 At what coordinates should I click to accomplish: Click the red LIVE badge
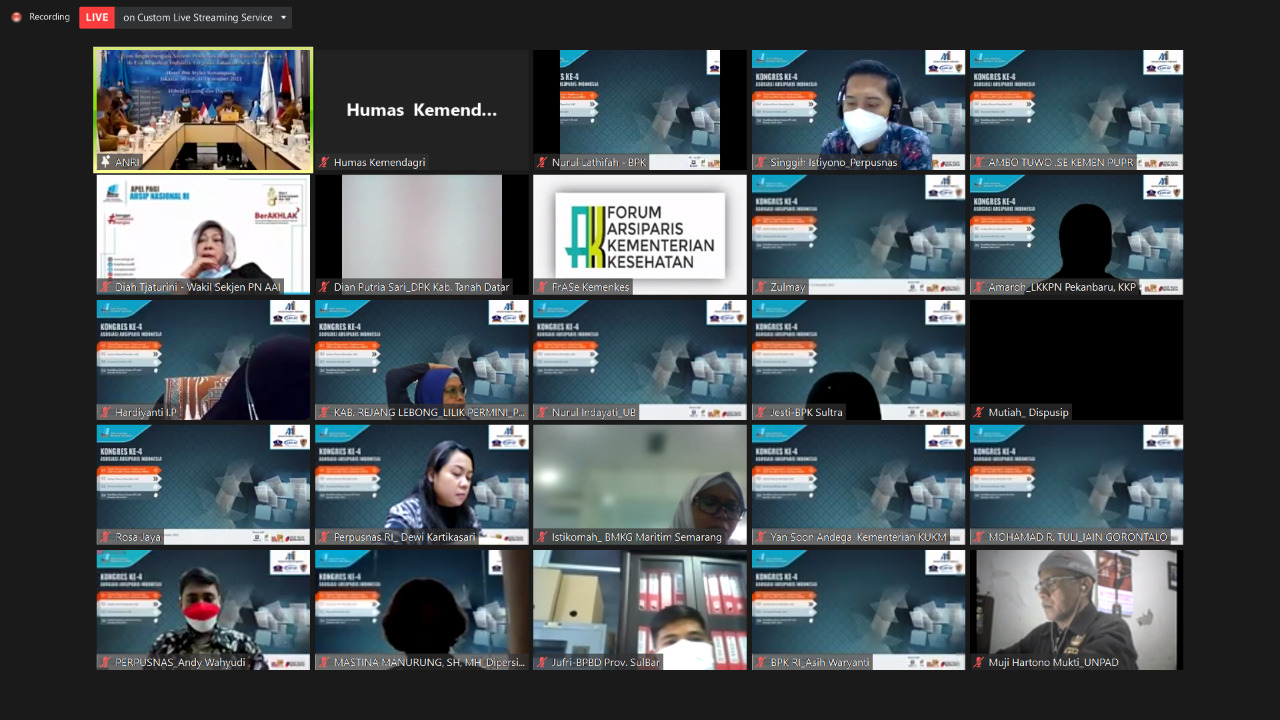point(97,17)
